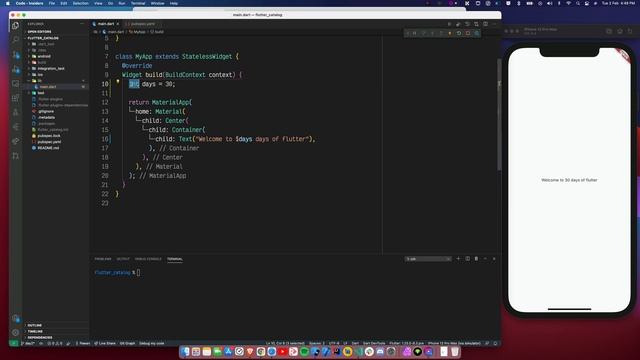Open the Accounts icon in activity bar
The height and width of the screenshot is (360, 640).
pos(16,318)
